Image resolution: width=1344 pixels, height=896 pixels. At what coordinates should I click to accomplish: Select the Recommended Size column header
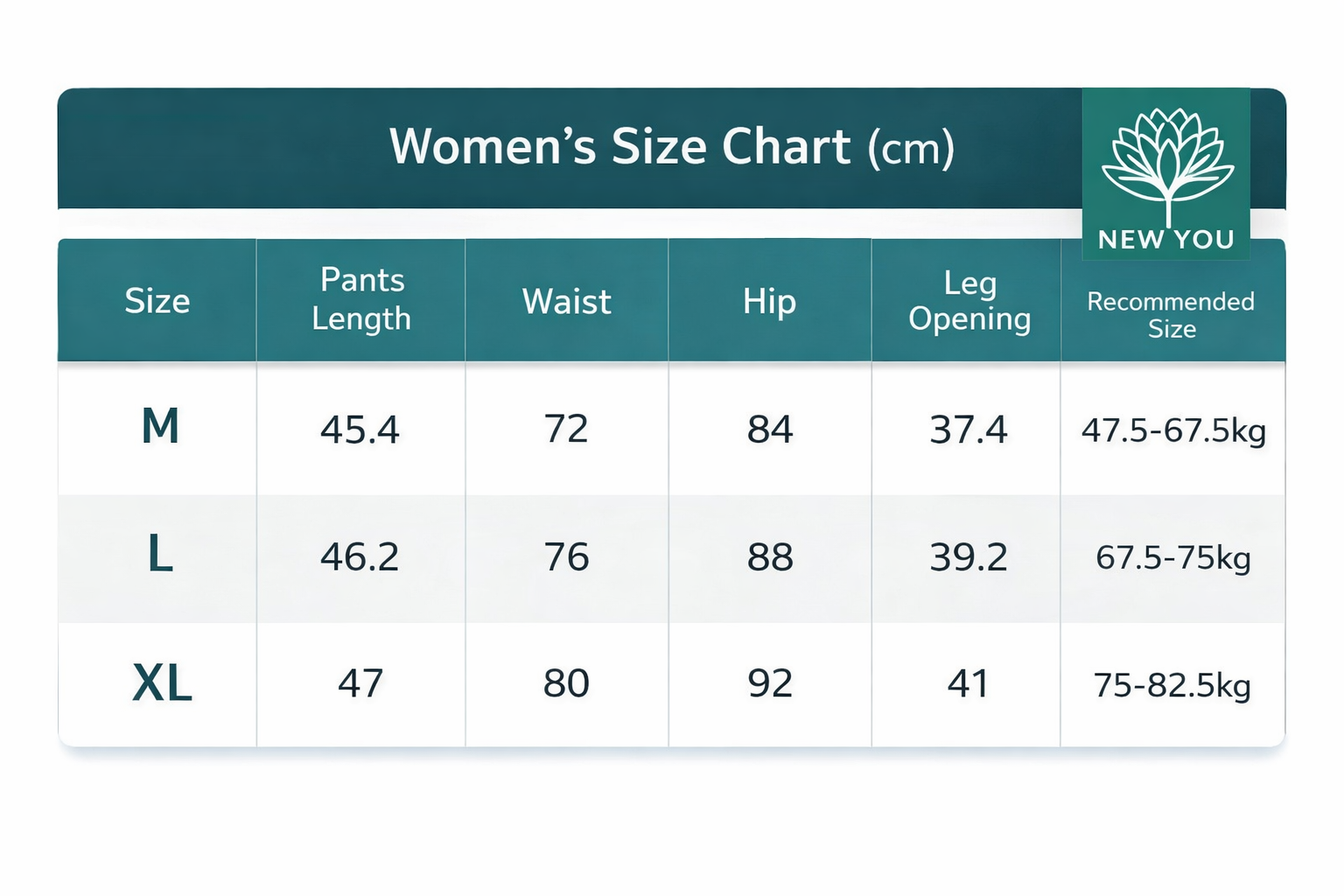(x=1171, y=314)
